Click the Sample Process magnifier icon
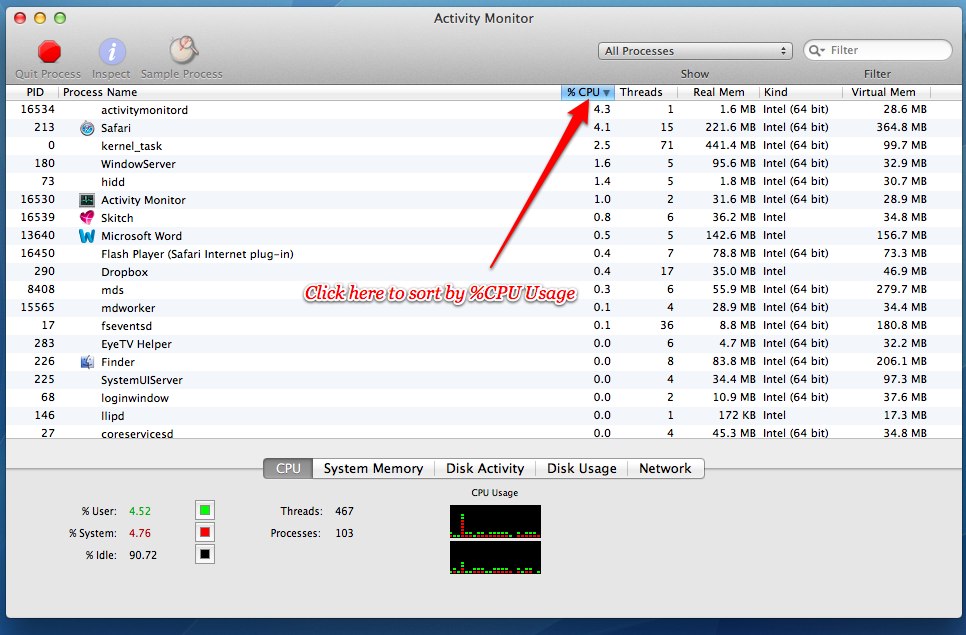966x635 pixels. tap(184, 50)
